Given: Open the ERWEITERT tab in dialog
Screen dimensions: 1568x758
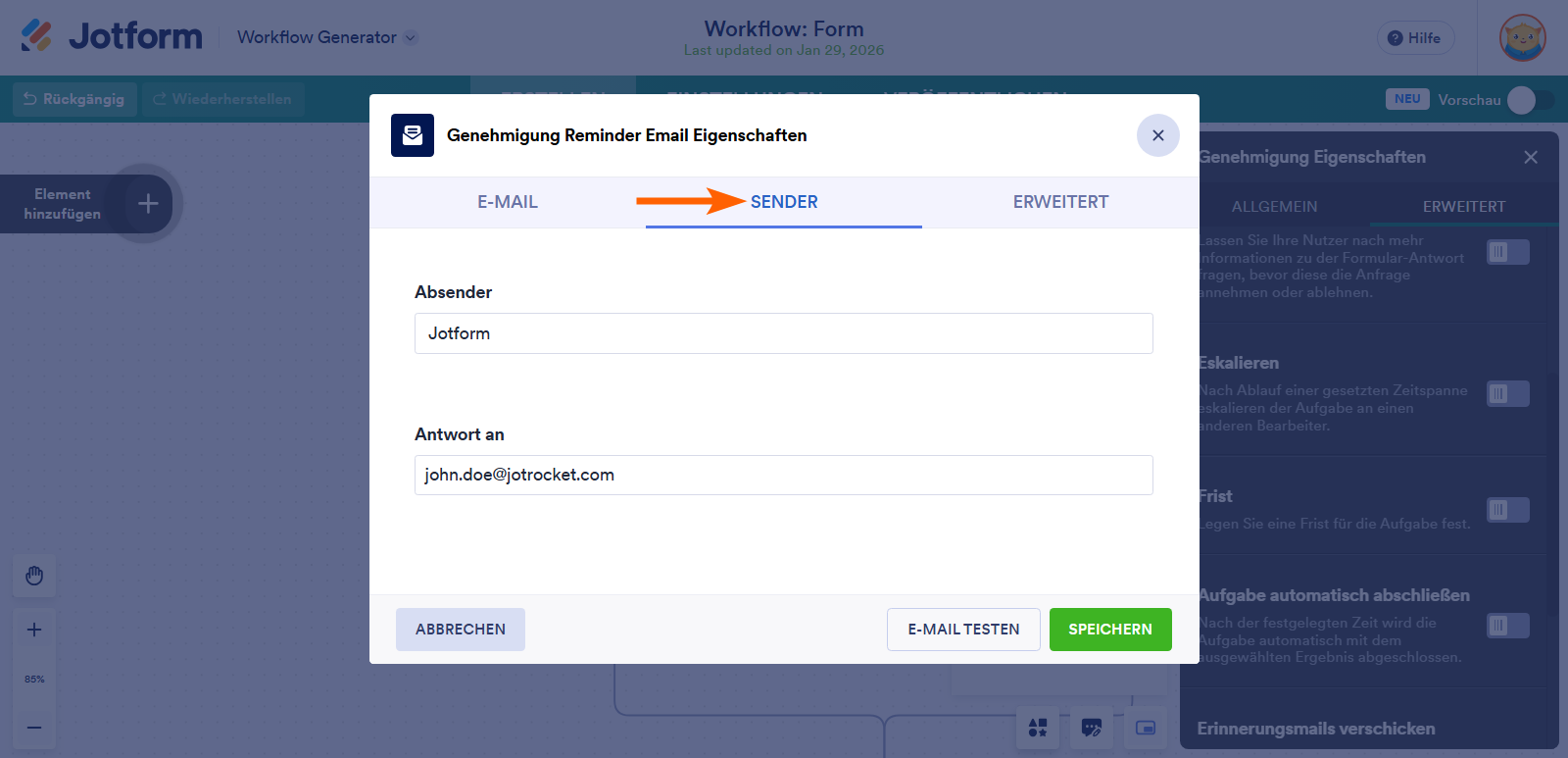Looking at the screenshot, I should [1060, 202].
